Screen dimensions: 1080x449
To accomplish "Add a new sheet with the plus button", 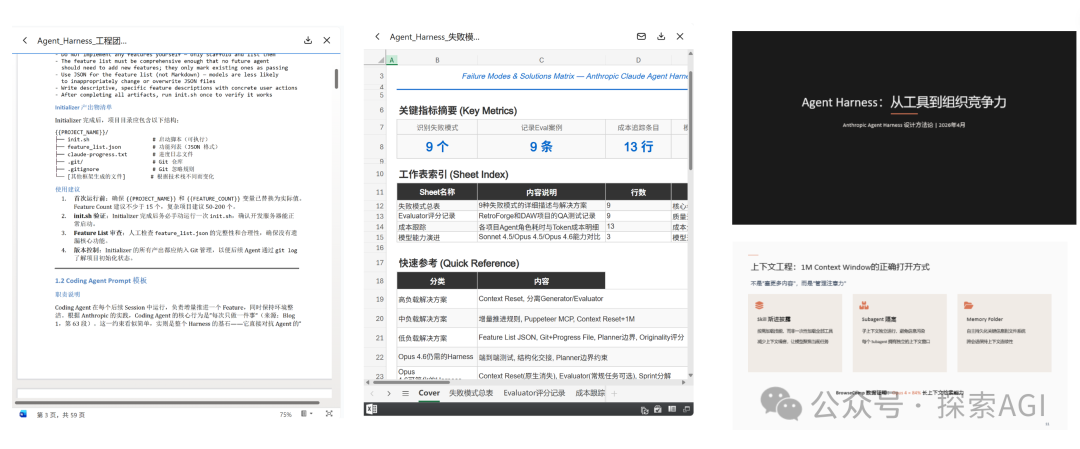I will [614, 393].
